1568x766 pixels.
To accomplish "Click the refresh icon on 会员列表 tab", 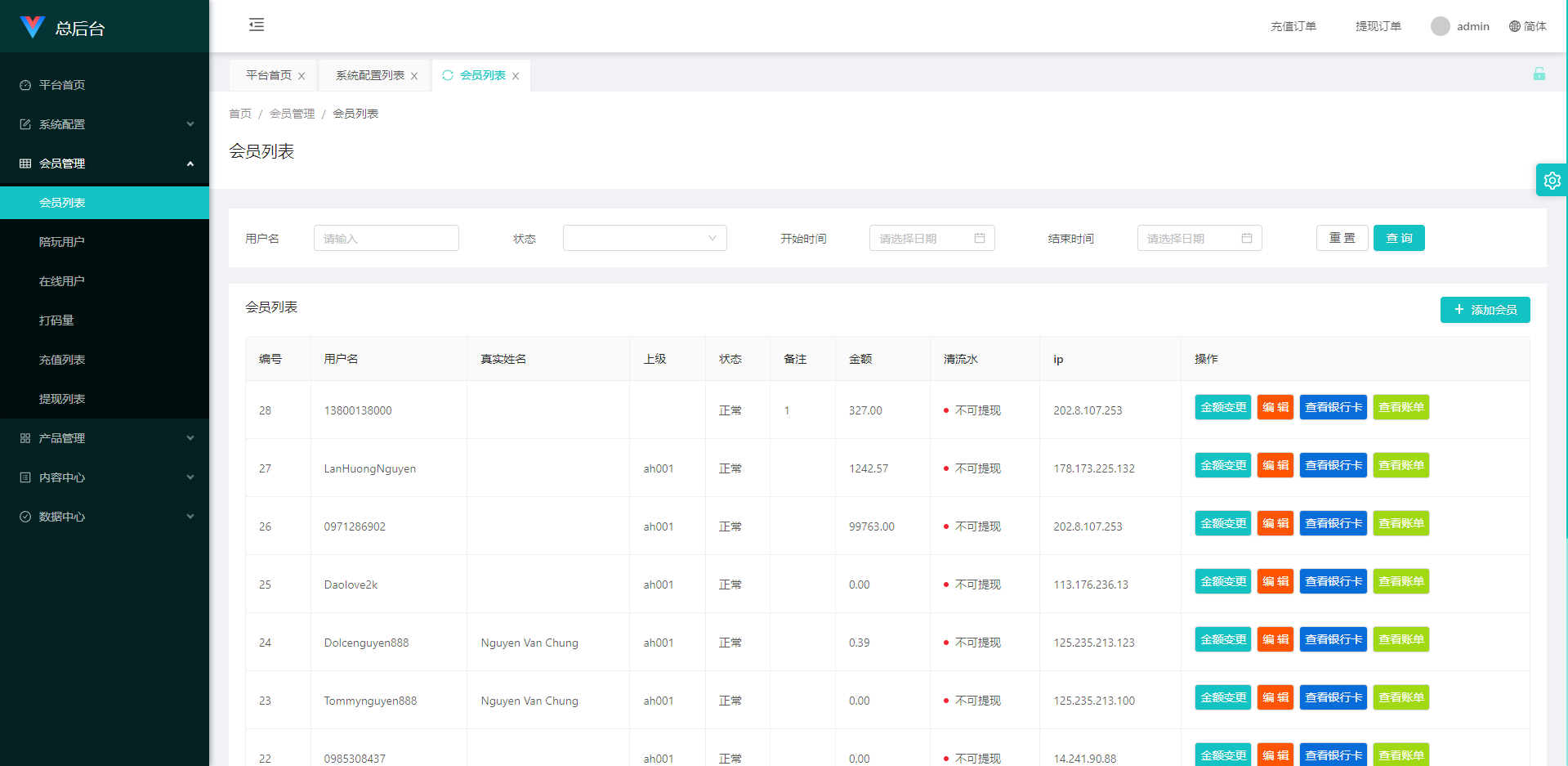I will (448, 75).
